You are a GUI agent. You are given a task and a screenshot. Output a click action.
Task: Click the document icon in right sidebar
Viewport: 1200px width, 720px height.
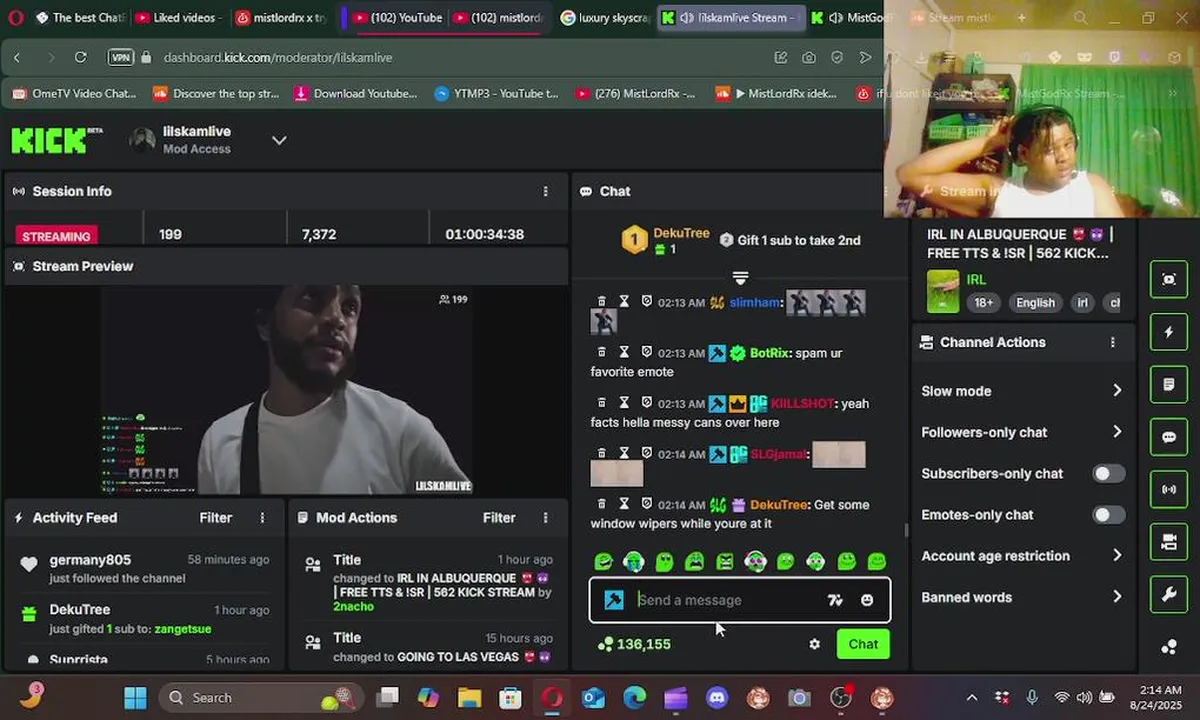1169,385
